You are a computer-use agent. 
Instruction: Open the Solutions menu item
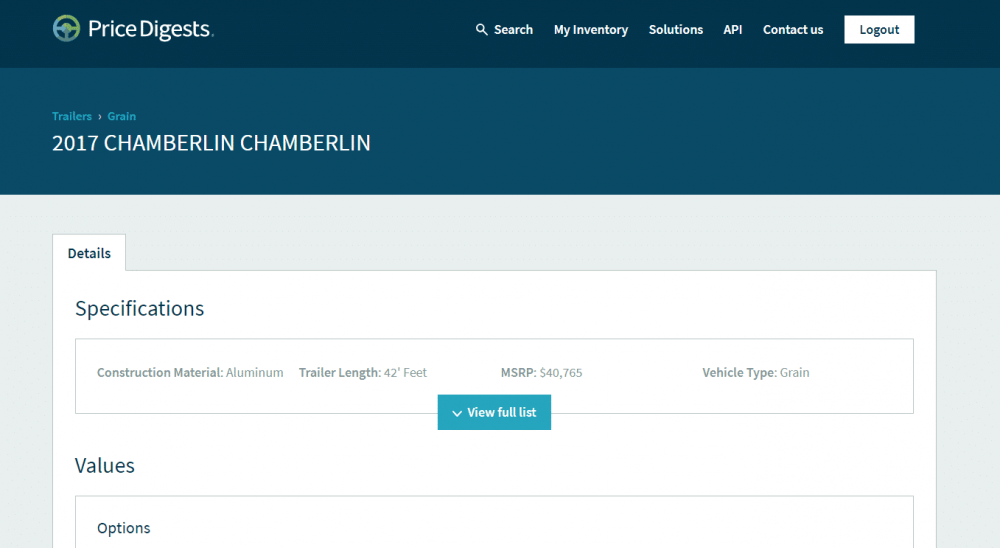coord(675,30)
